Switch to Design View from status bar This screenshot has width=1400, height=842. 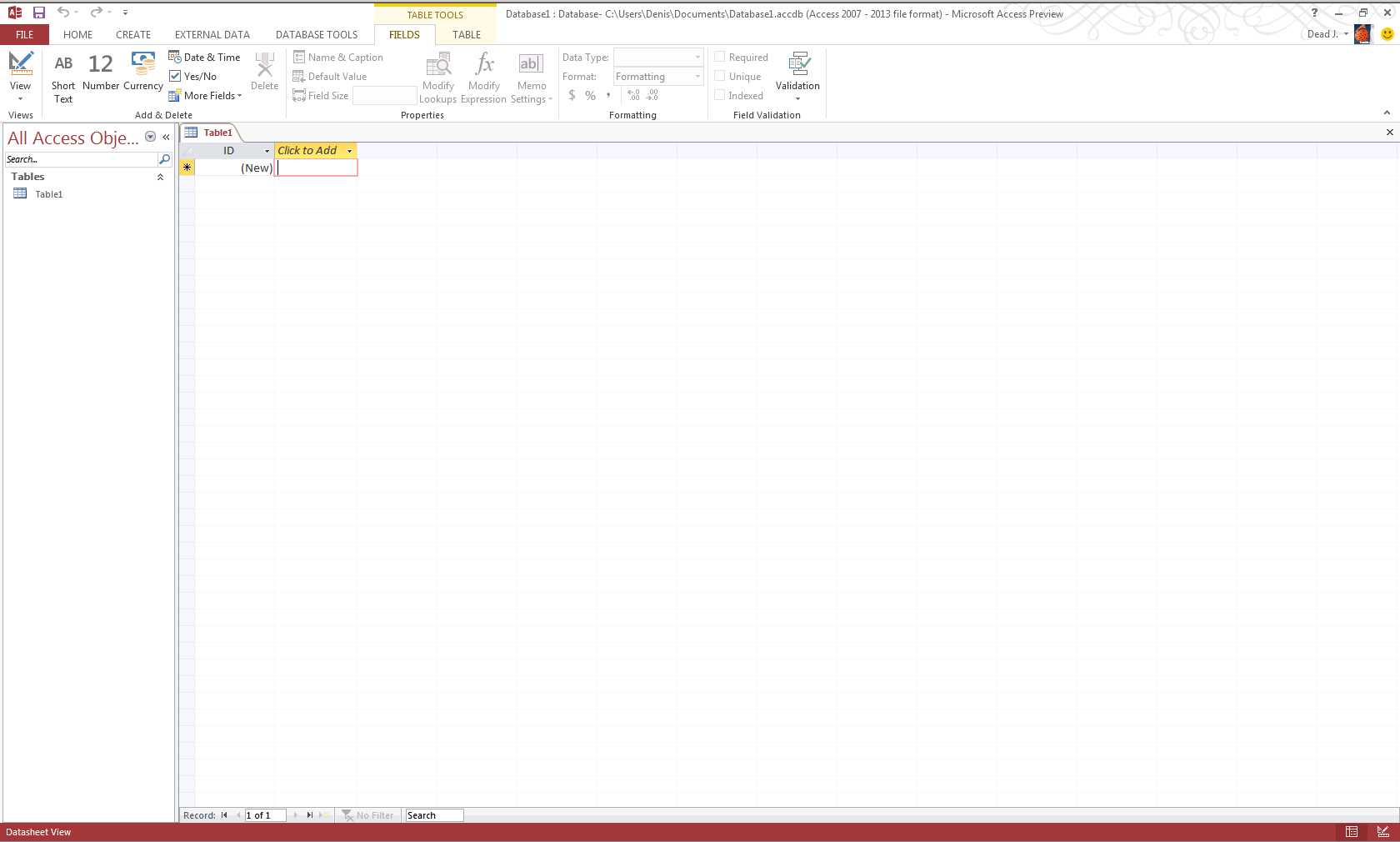point(1383,832)
